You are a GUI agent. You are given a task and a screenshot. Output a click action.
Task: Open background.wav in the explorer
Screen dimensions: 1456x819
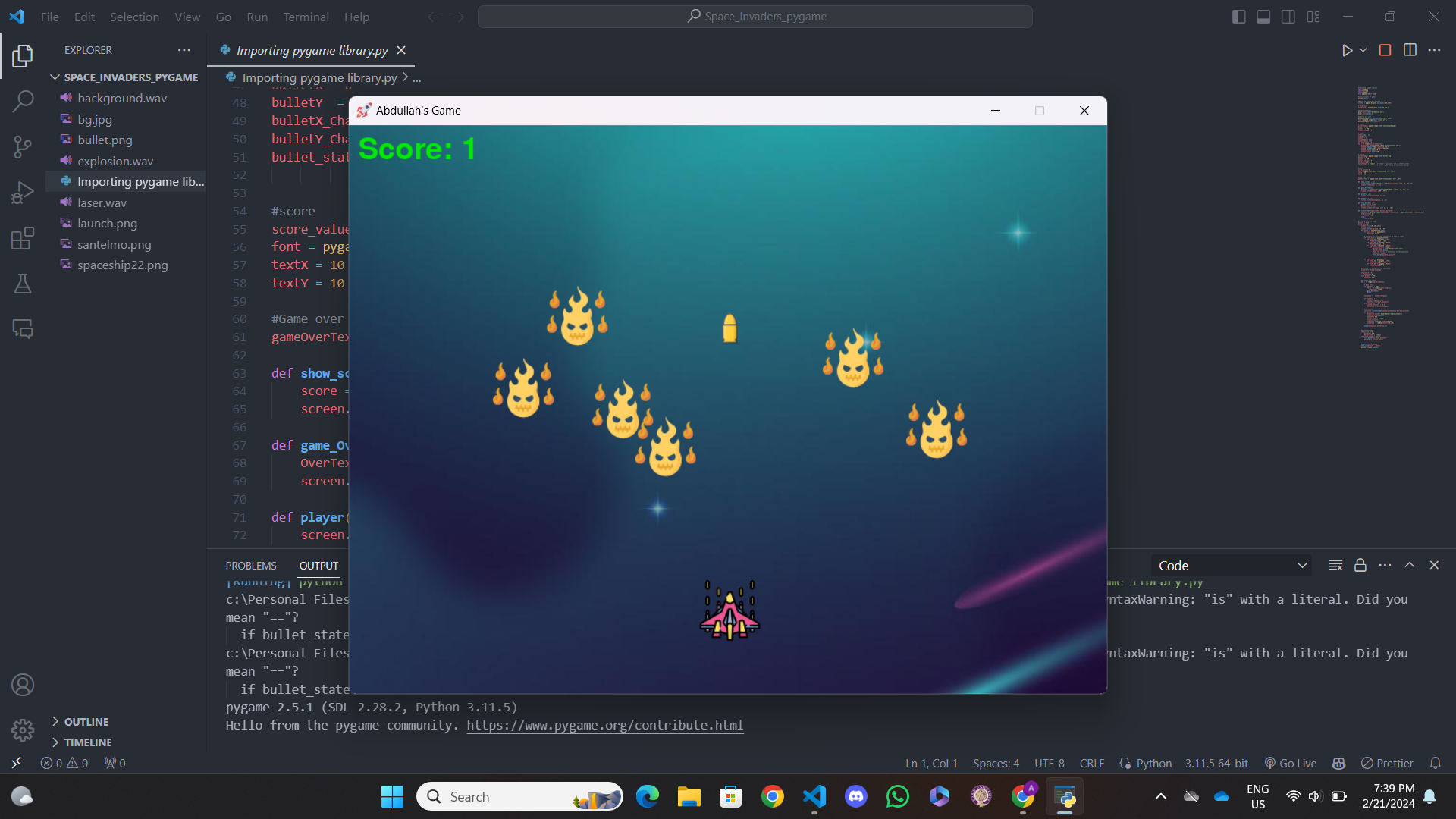(x=121, y=98)
